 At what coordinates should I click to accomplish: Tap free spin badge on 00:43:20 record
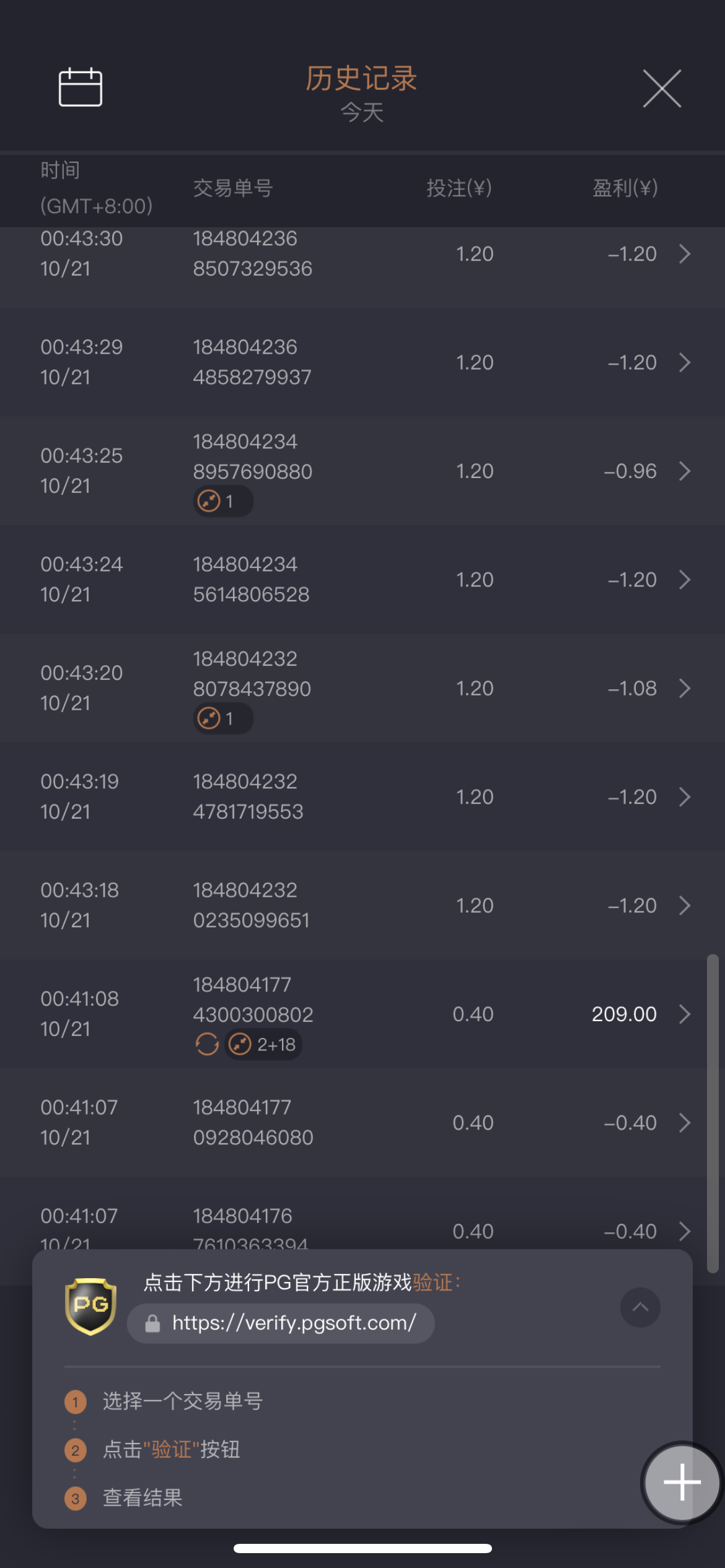tap(222, 718)
